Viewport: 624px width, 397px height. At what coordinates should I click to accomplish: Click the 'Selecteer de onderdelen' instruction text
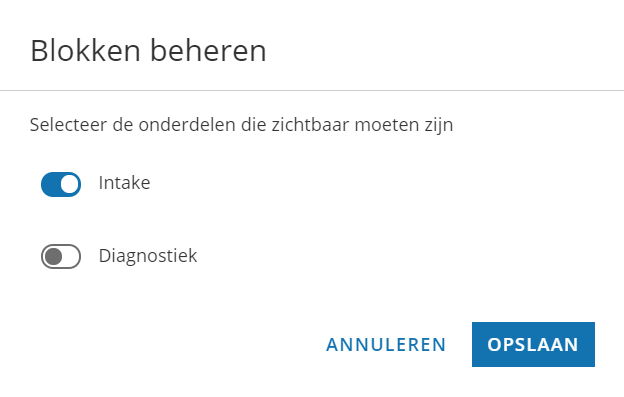[x=242, y=125]
